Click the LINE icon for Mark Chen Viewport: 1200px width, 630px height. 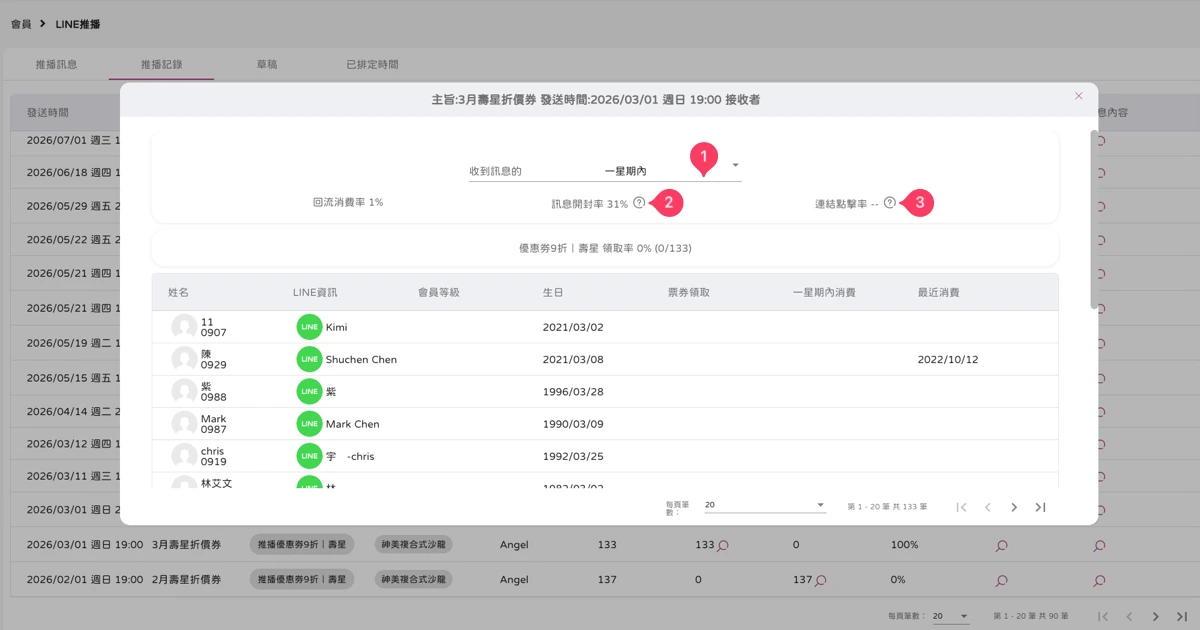click(309, 423)
